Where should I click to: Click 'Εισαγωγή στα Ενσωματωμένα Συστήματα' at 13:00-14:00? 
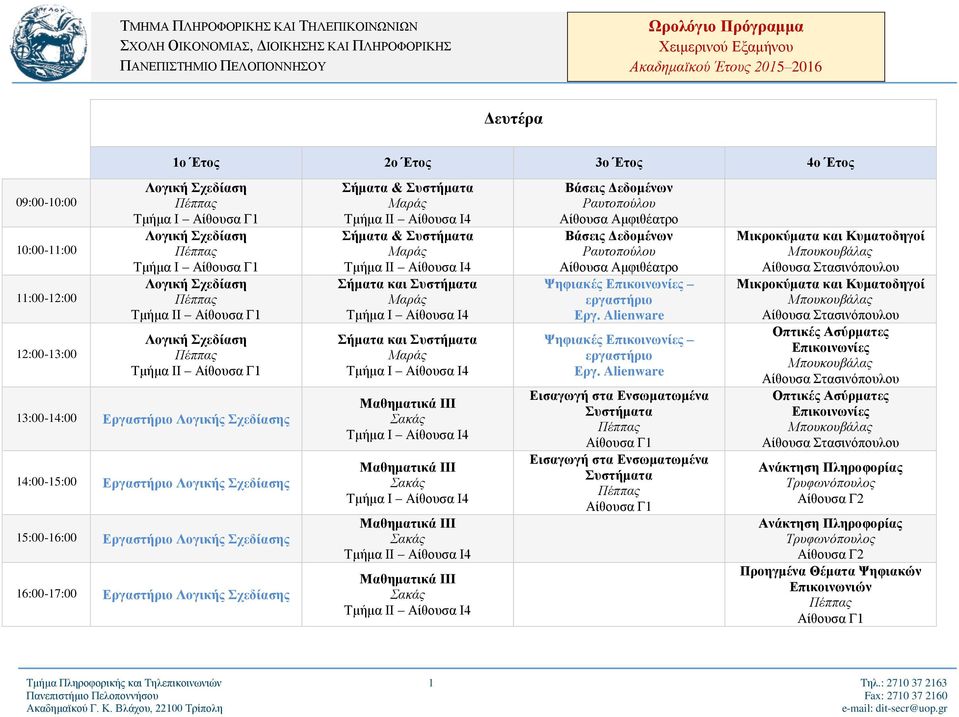pos(619,418)
